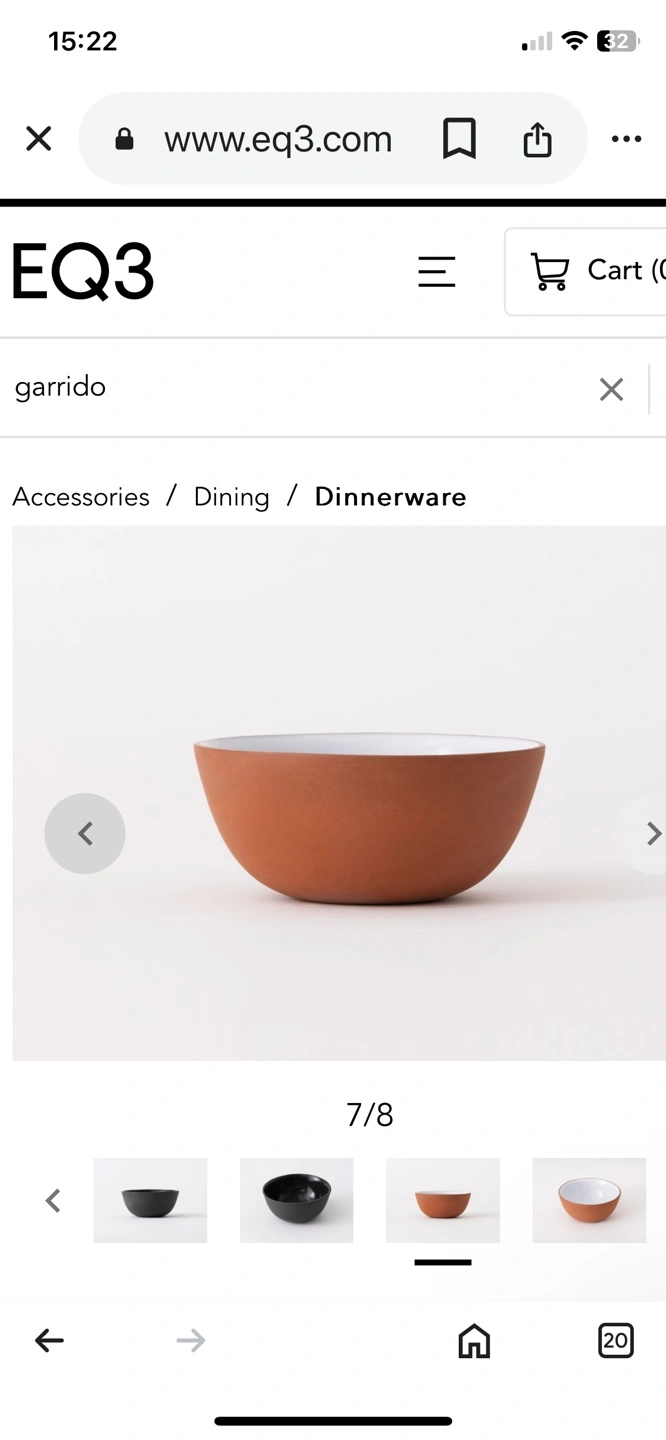Close the in-app browser with X
666x1440 pixels.
point(38,139)
